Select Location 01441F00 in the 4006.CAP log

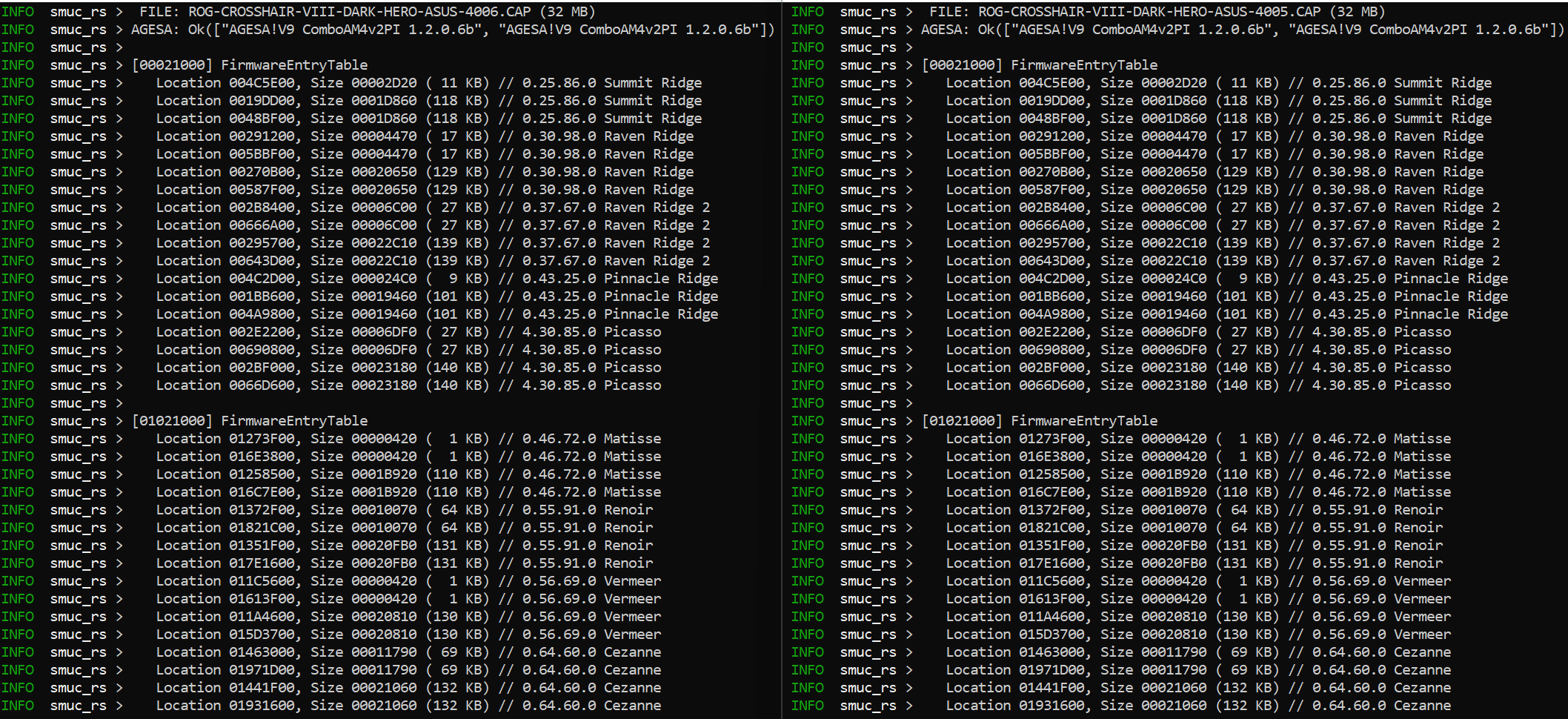click(x=225, y=688)
